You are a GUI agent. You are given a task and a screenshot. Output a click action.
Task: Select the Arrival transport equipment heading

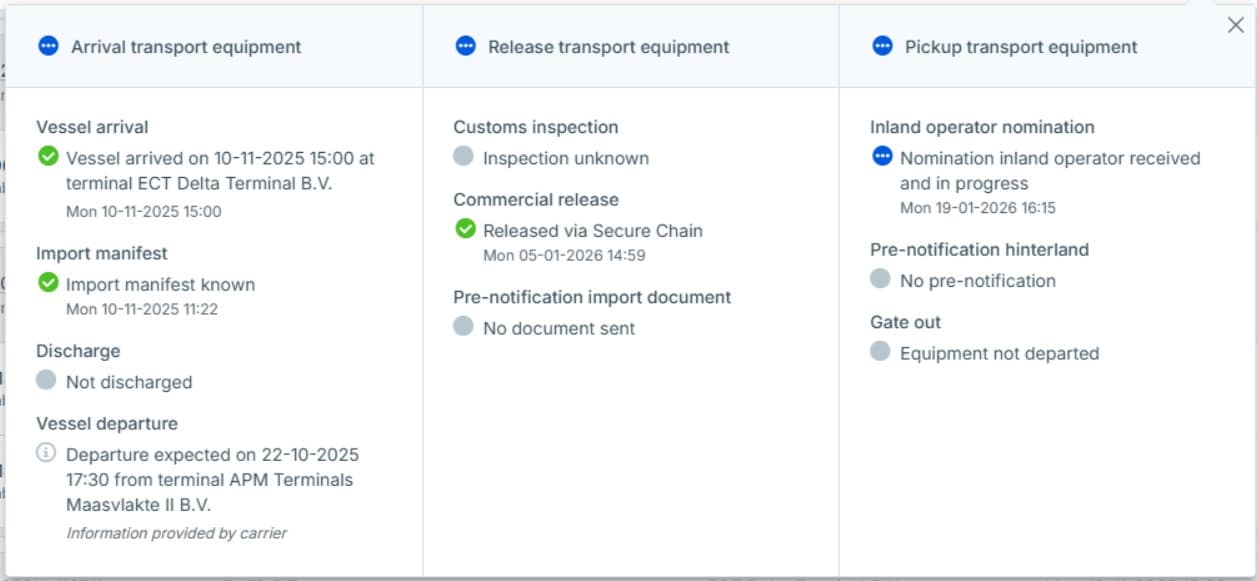click(186, 47)
